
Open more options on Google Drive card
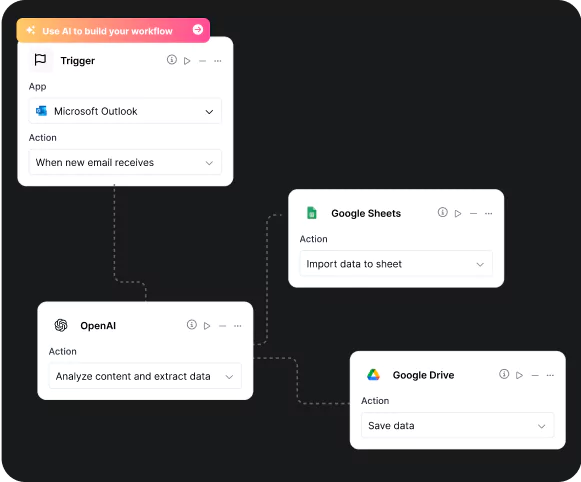550,375
